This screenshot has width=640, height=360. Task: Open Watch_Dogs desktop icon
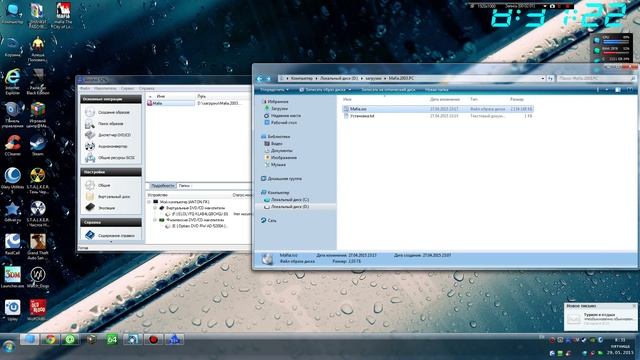(38, 277)
